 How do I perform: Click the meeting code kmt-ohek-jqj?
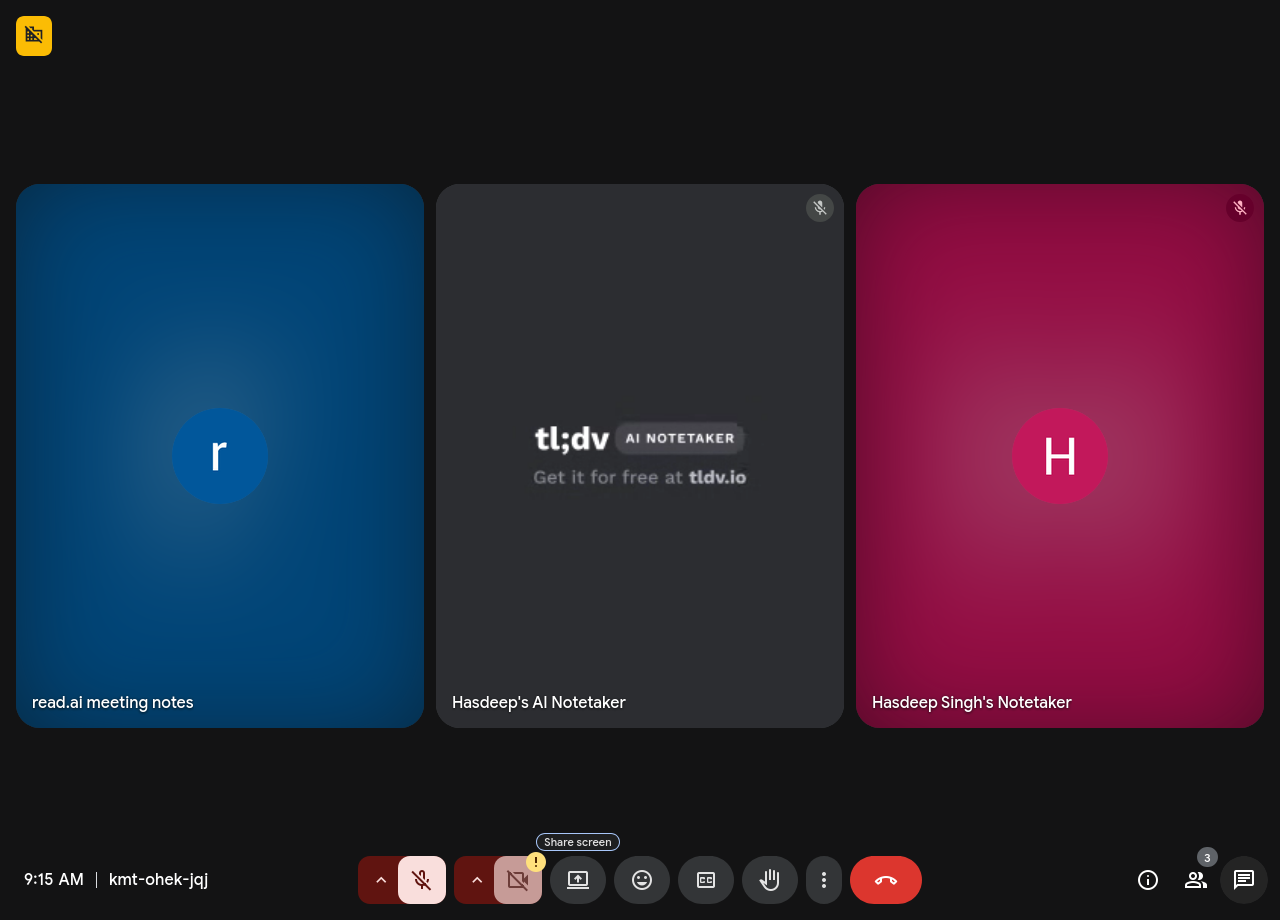pos(158,880)
